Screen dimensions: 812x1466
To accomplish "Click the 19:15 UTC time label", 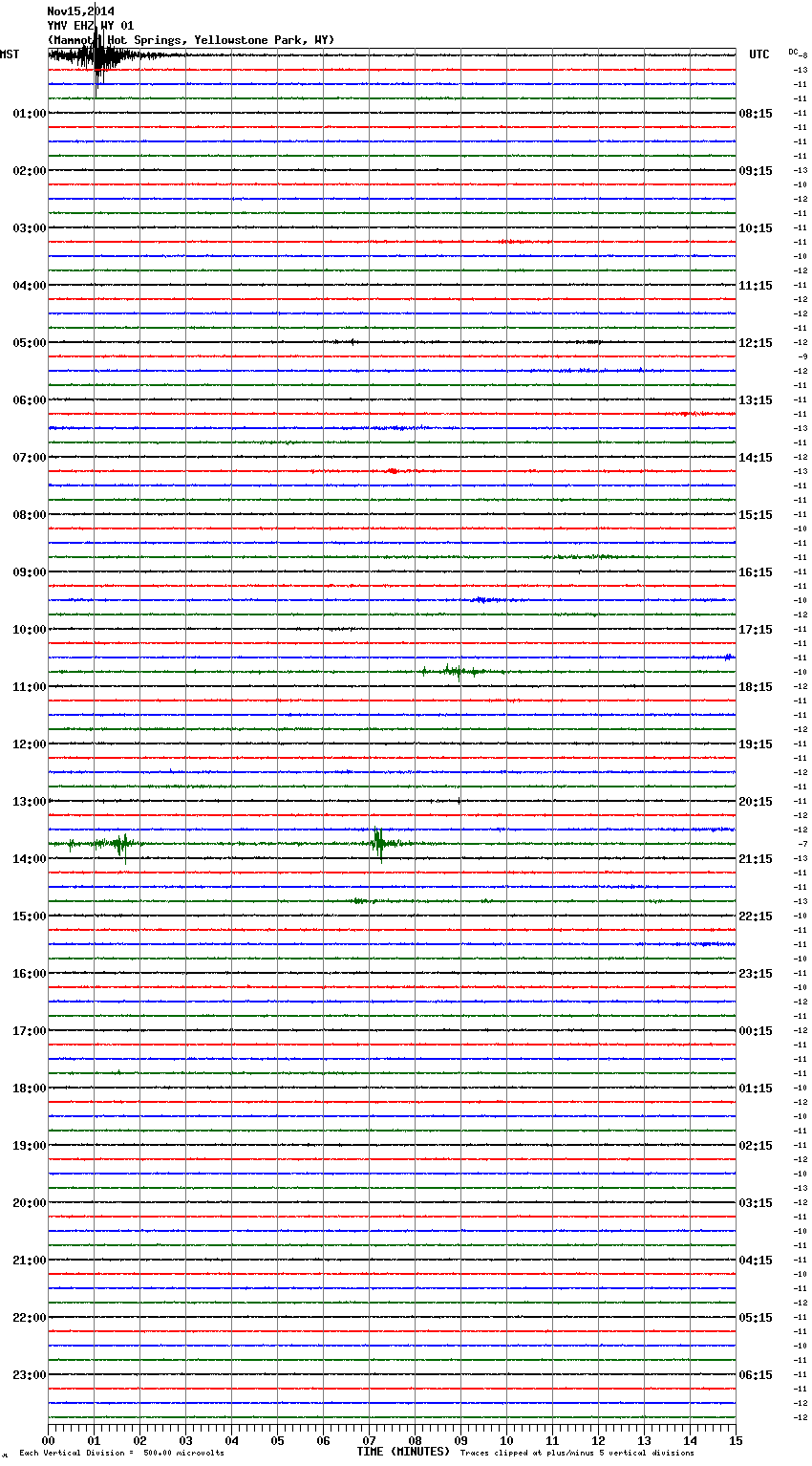I will click(756, 744).
